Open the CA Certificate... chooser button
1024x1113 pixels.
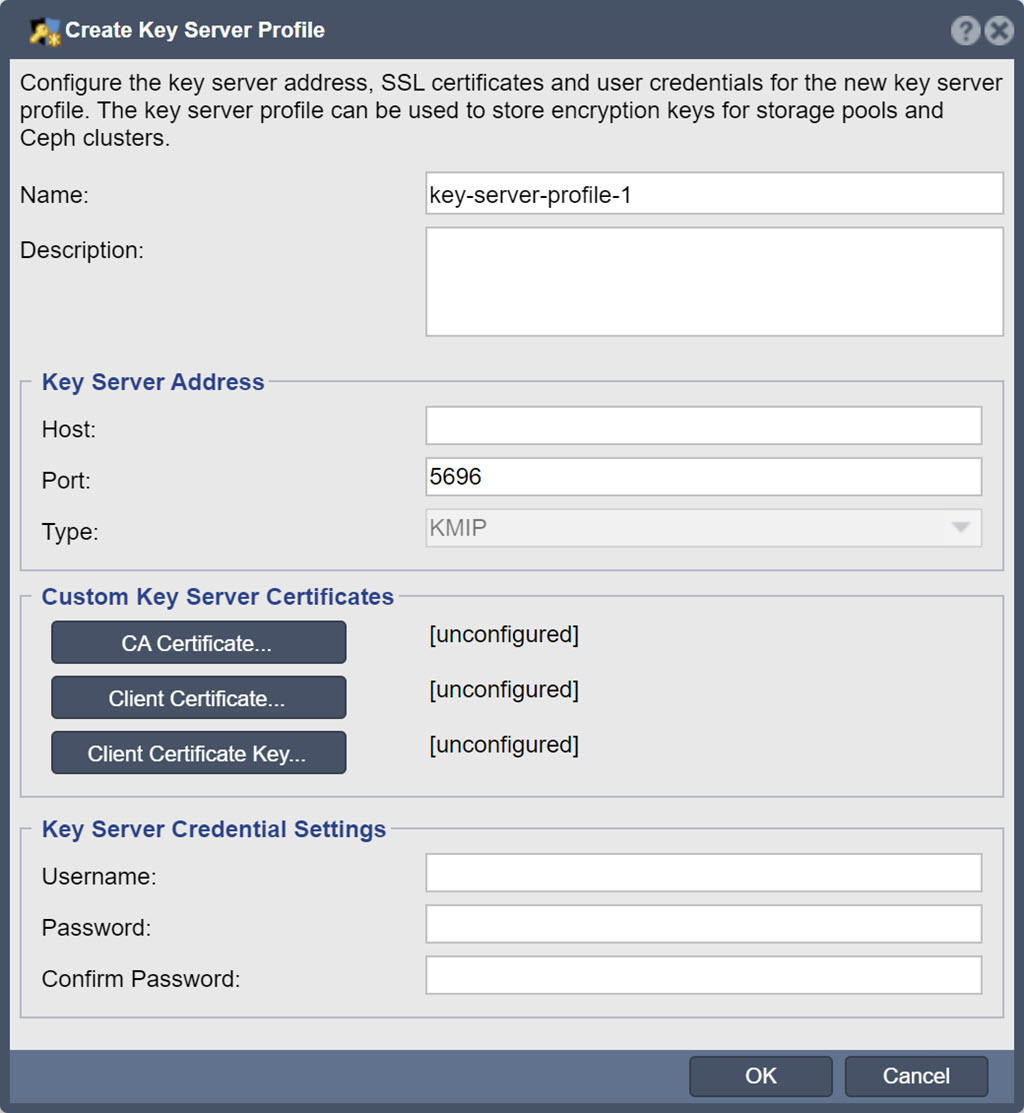point(198,642)
